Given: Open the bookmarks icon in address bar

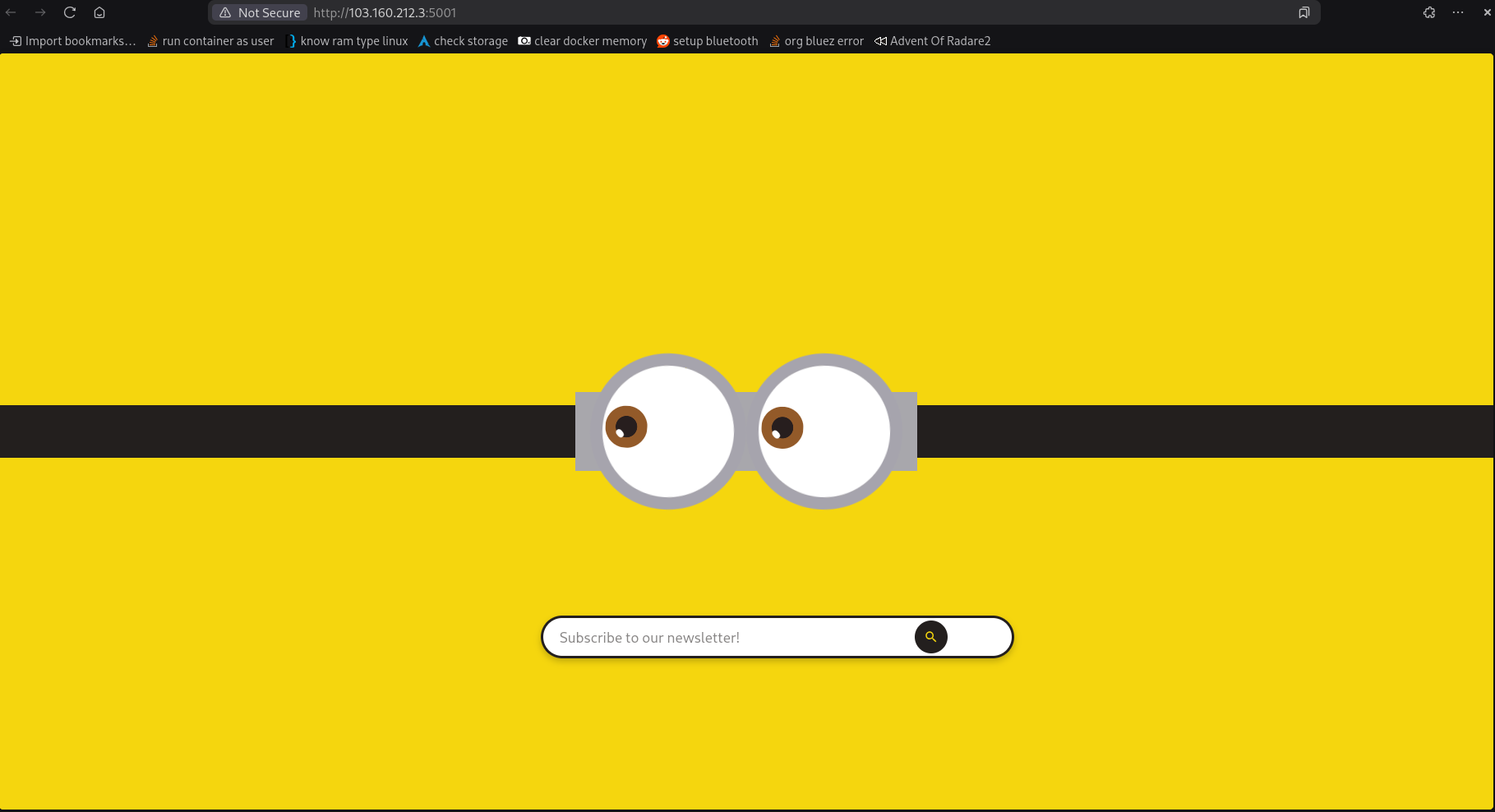Looking at the screenshot, I should 1304,12.
